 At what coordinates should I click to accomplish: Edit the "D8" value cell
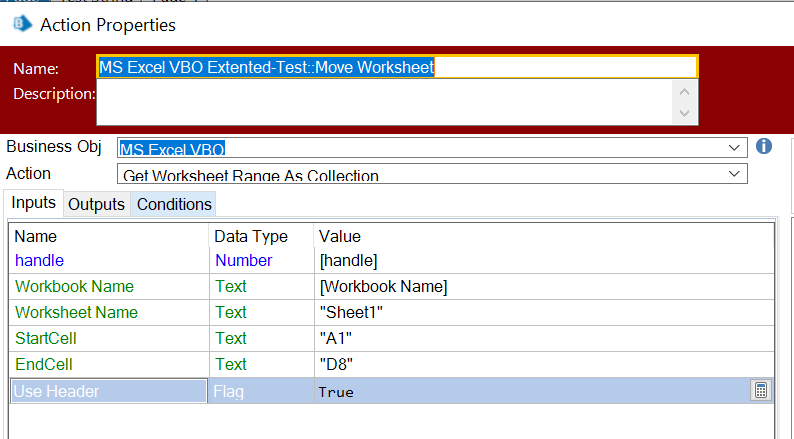point(544,365)
